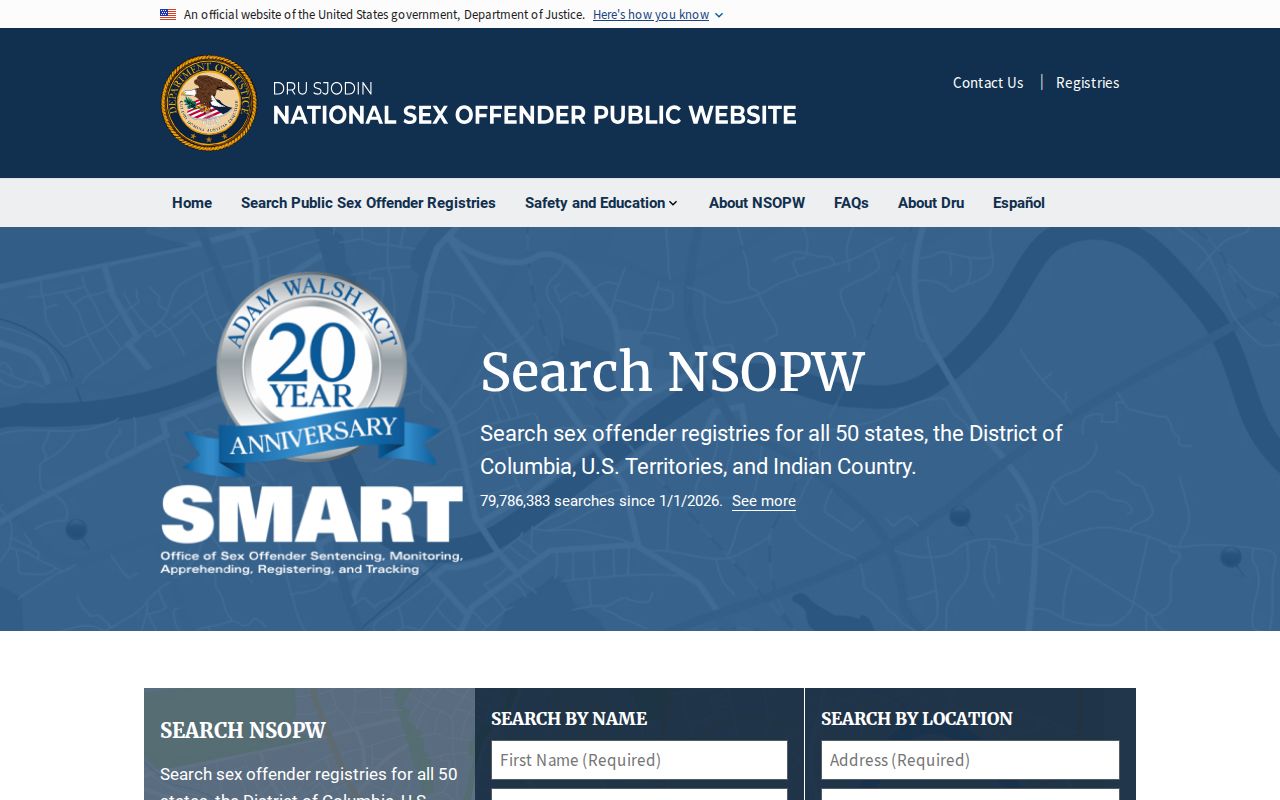Open the About NSOPW menu item
The height and width of the screenshot is (800, 1280).
[757, 203]
